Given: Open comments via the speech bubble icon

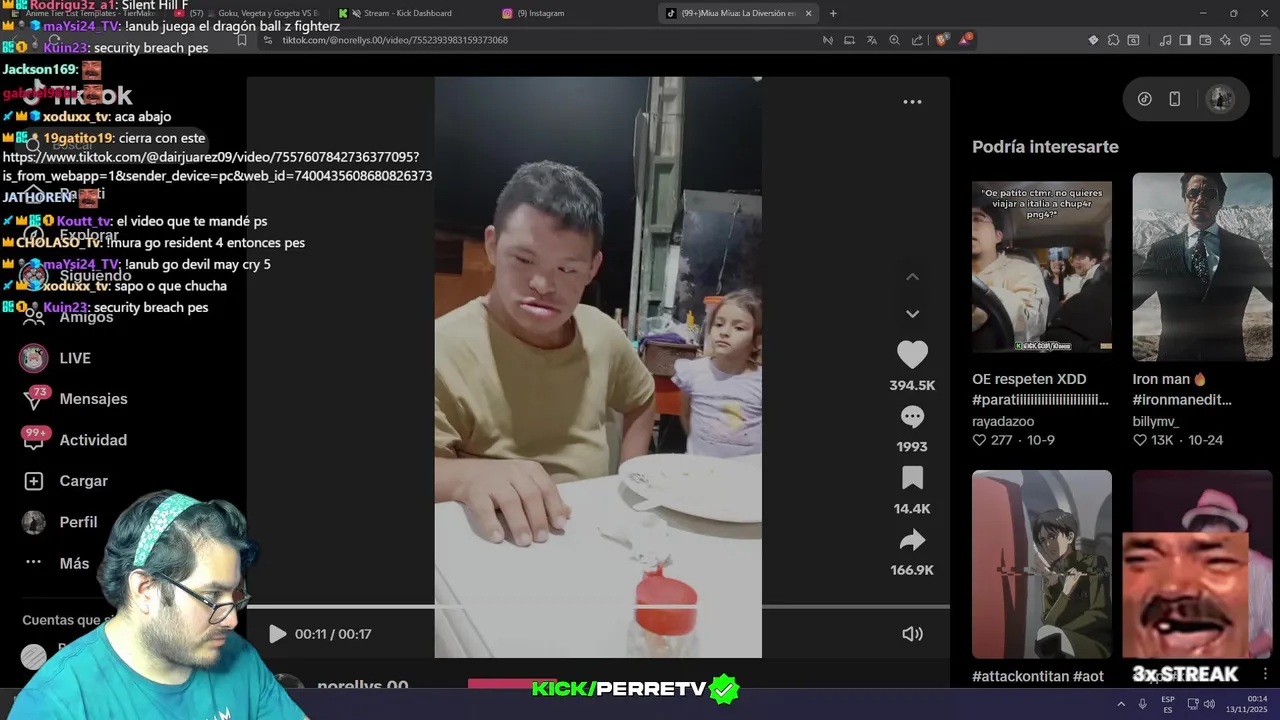Looking at the screenshot, I should 912,417.
